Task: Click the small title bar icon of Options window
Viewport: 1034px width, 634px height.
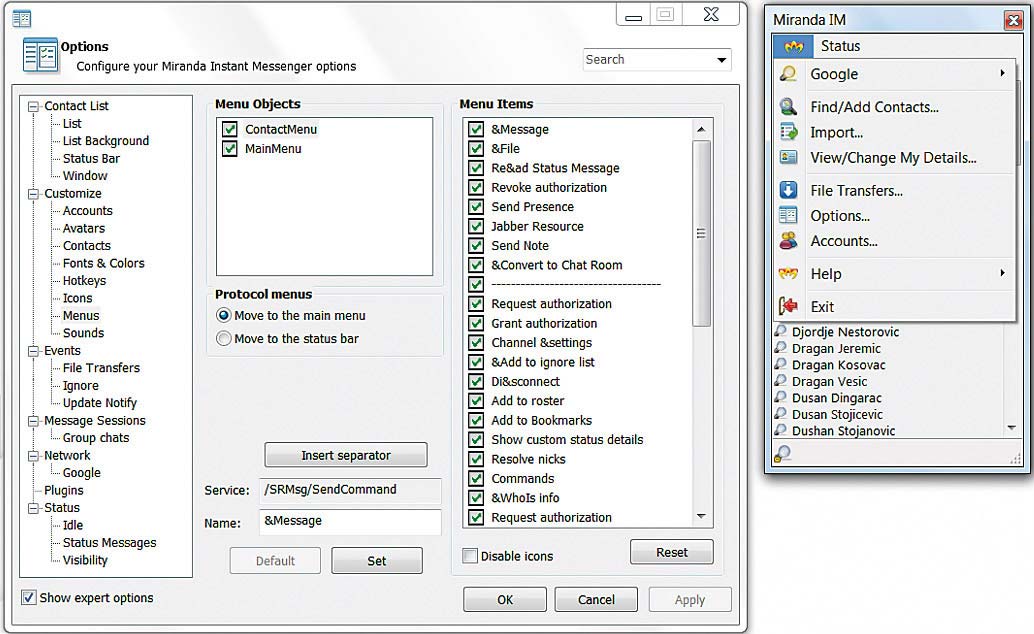Action: tap(22, 18)
